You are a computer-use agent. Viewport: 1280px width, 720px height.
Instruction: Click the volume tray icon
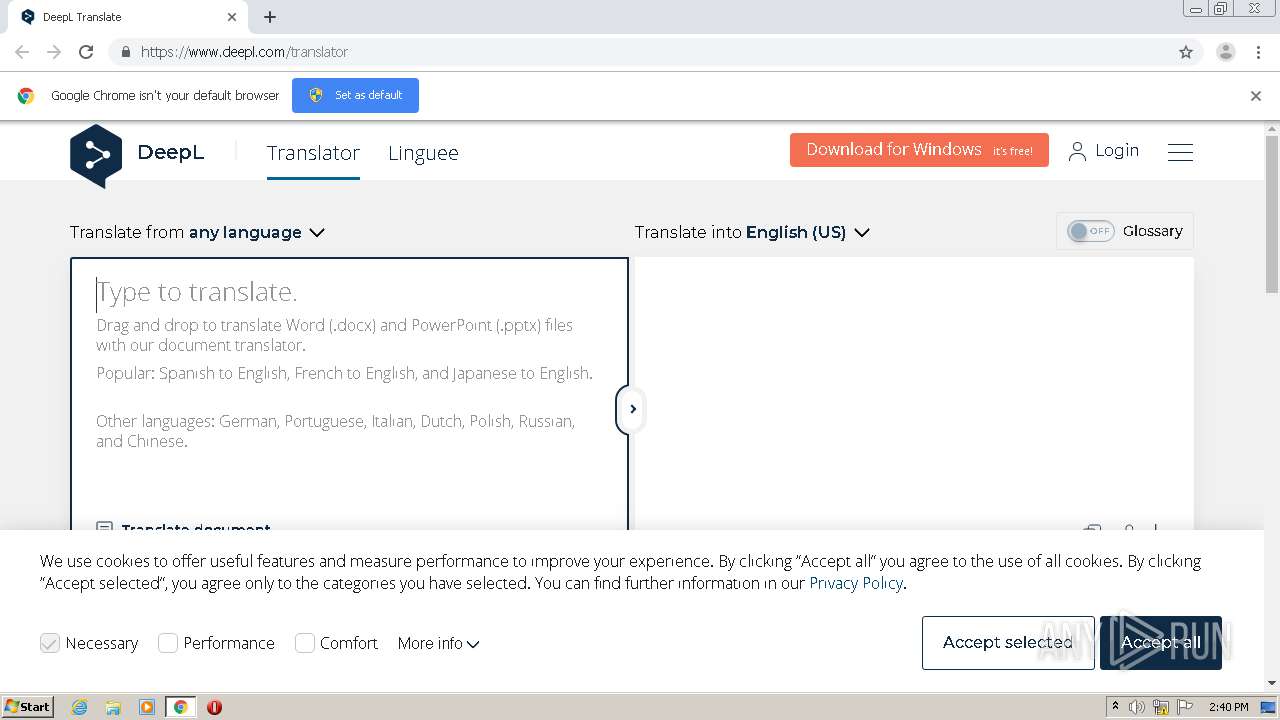1137,707
